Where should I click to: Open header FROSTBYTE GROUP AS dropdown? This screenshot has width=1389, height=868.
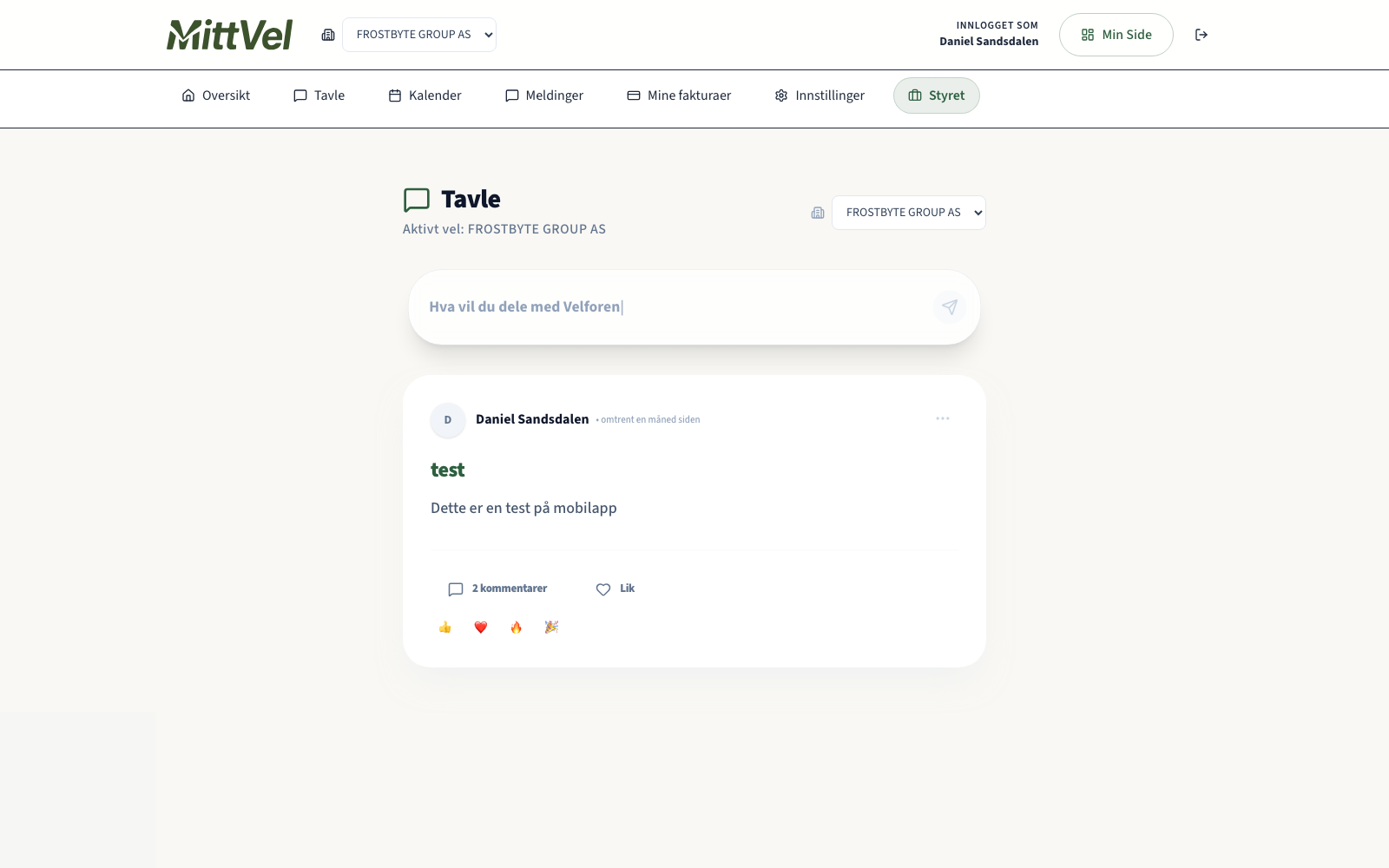pyautogui.click(x=419, y=35)
